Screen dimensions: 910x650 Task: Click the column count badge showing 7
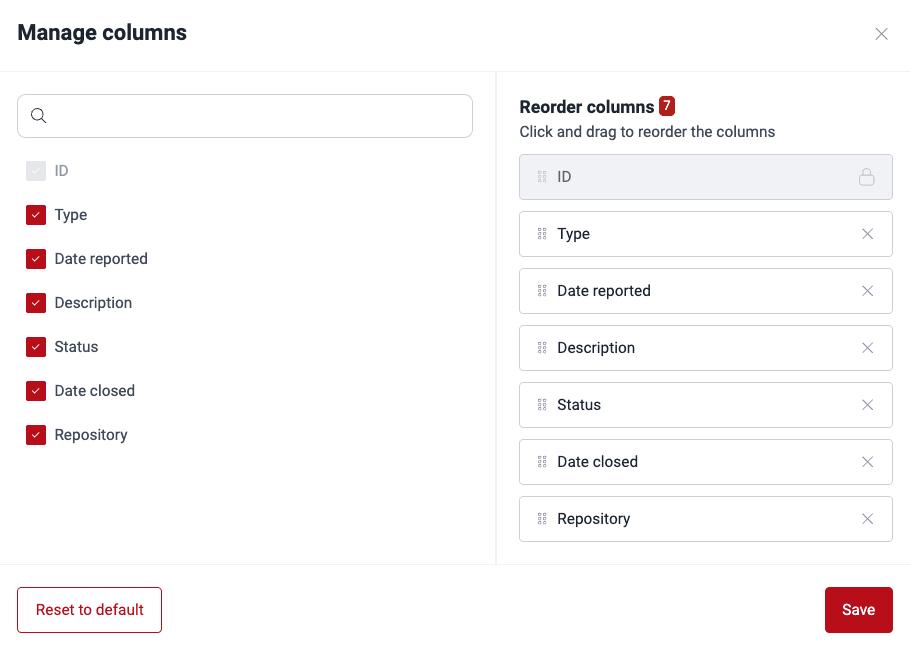(668, 105)
